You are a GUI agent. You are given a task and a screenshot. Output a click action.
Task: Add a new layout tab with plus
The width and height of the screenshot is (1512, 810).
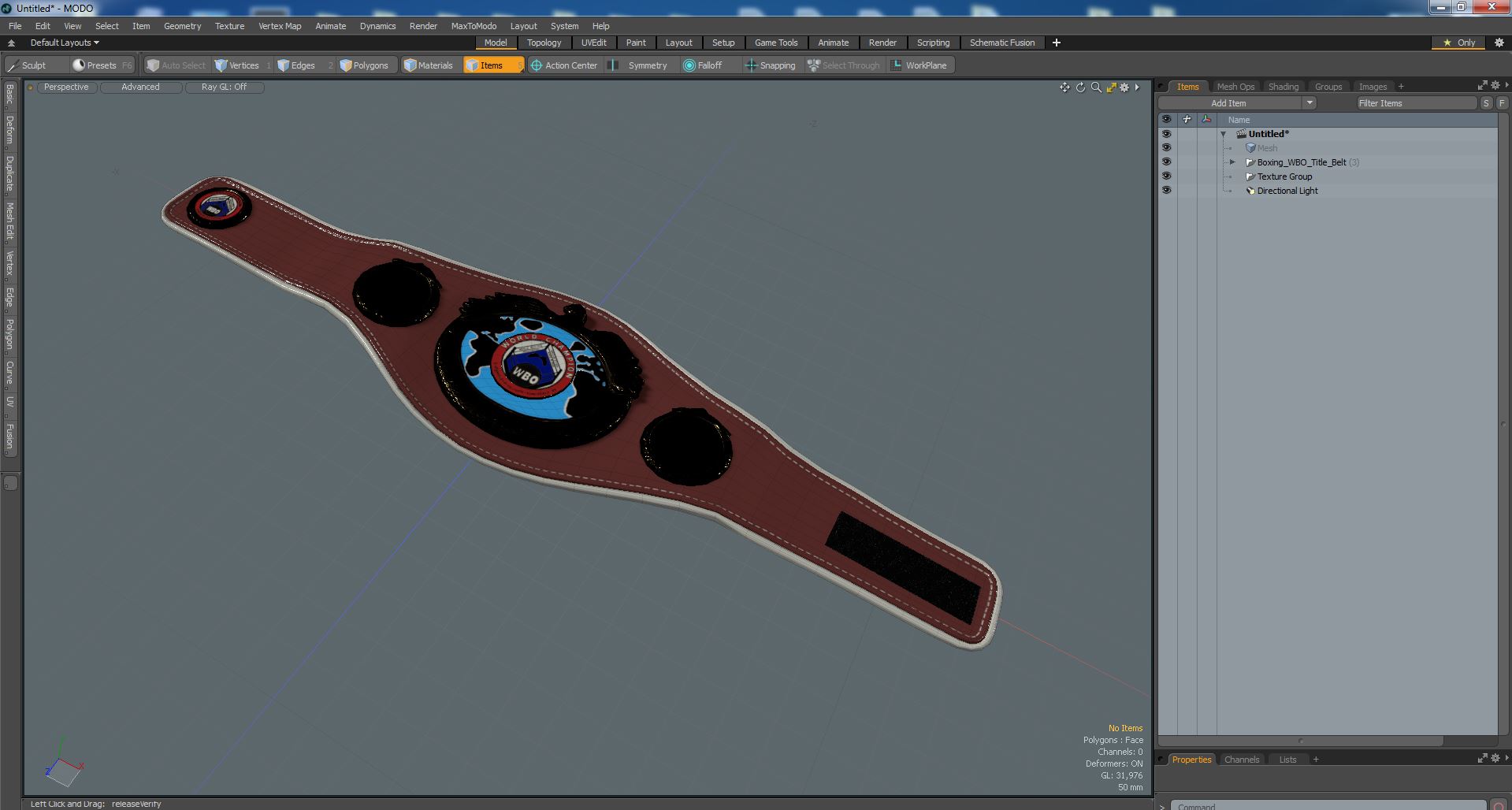[x=1056, y=43]
